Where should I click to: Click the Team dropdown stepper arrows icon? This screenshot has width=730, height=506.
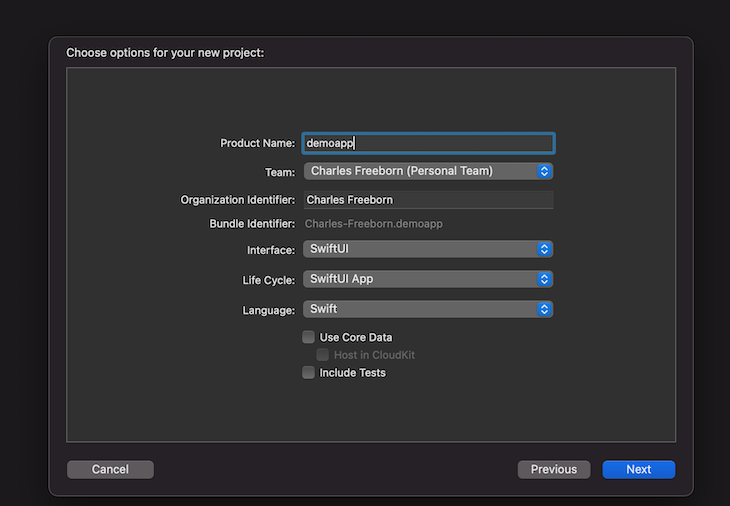[x=544, y=171]
